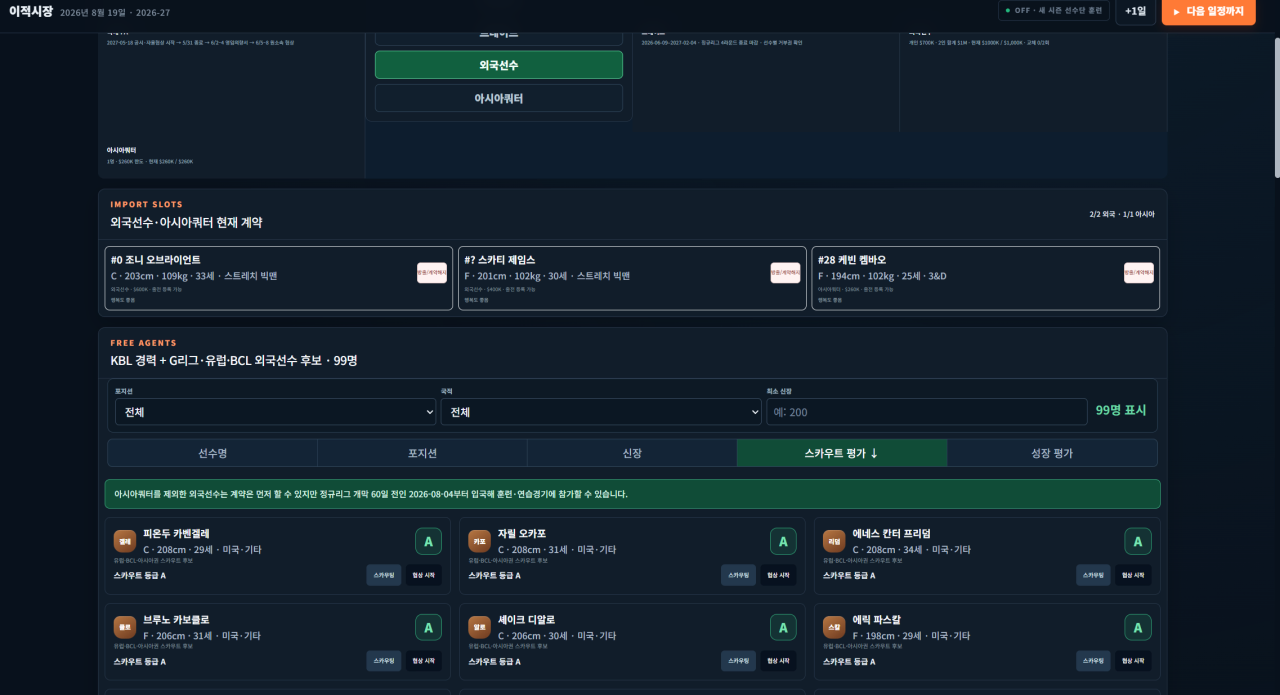Viewport: 1280px width, 695px height.
Task: Sort the list by 선수명
Action: pos(212,453)
